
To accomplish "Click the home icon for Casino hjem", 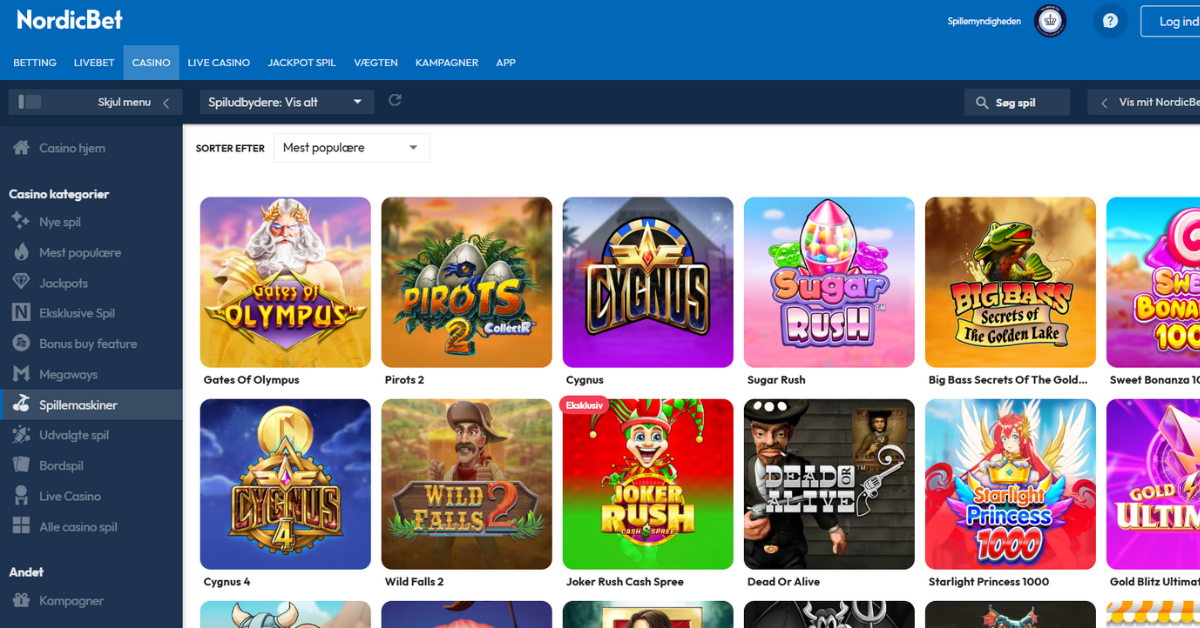I will (20, 148).
